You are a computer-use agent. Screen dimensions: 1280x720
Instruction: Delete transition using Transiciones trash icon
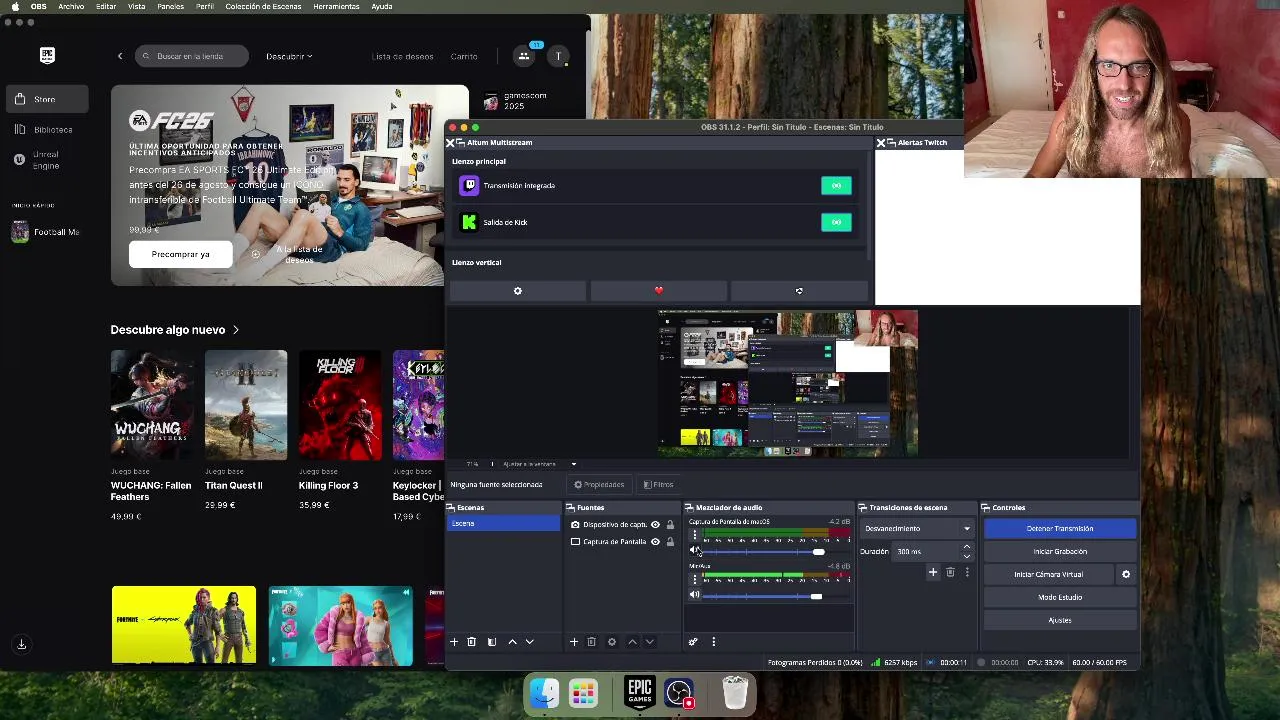950,572
